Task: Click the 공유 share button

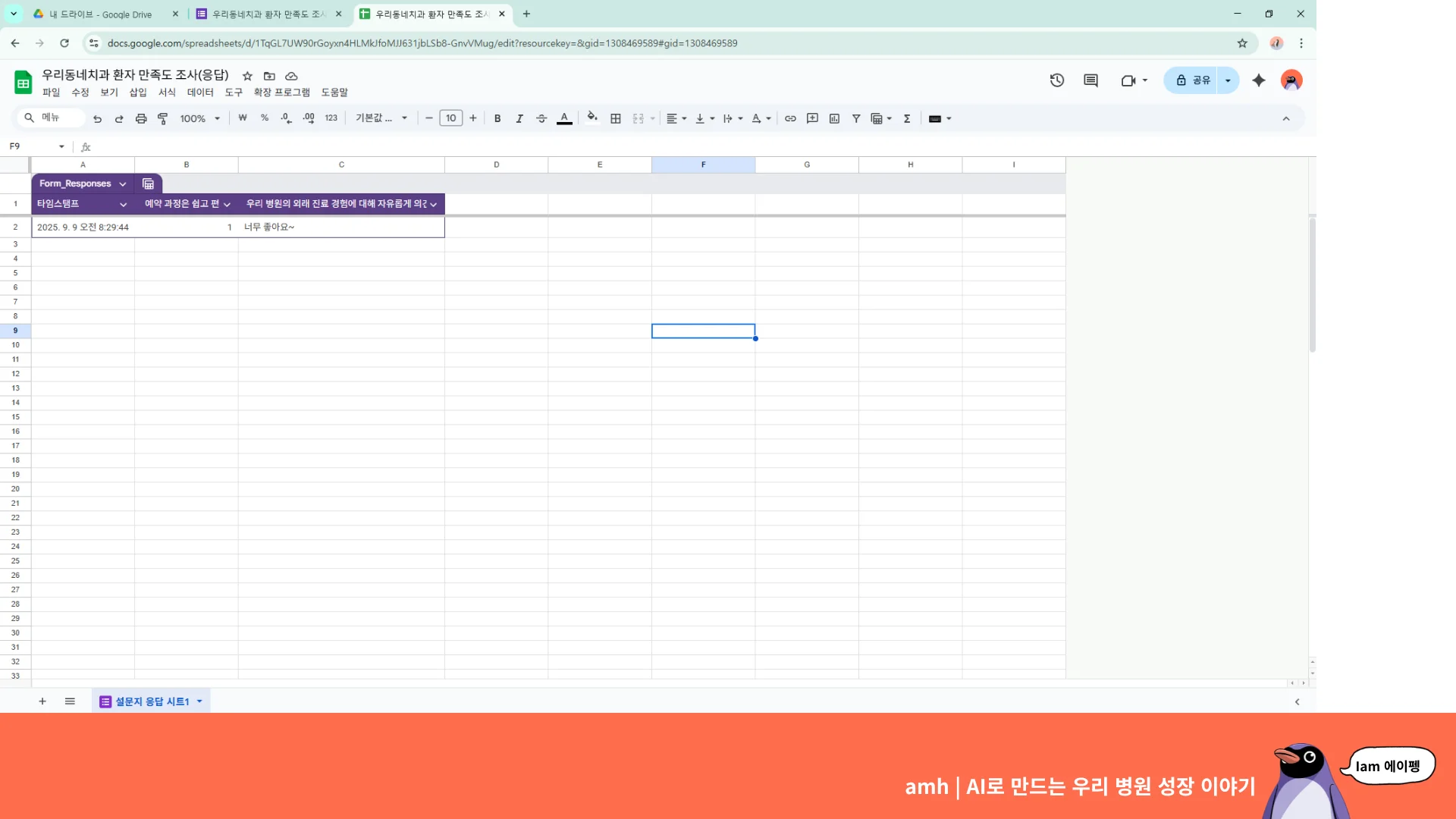Action: [x=1193, y=80]
